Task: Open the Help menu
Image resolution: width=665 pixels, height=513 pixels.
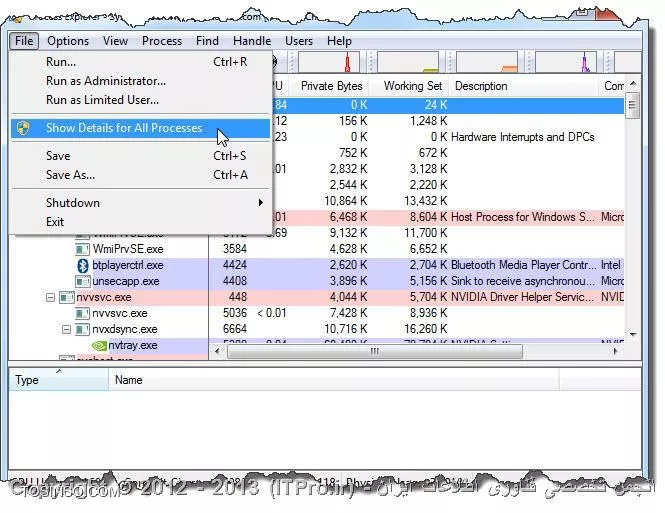Action: [339, 41]
